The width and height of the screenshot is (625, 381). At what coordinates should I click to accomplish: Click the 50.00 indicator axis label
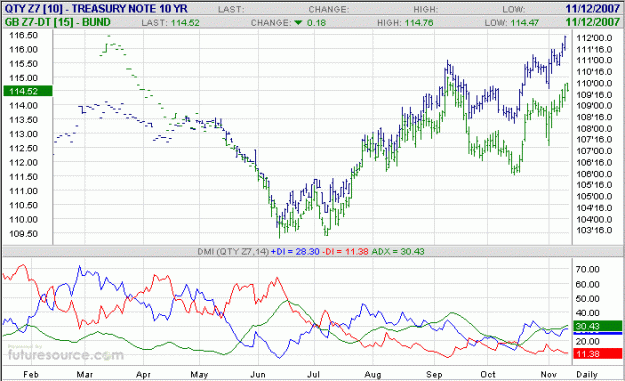click(x=588, y=299)
